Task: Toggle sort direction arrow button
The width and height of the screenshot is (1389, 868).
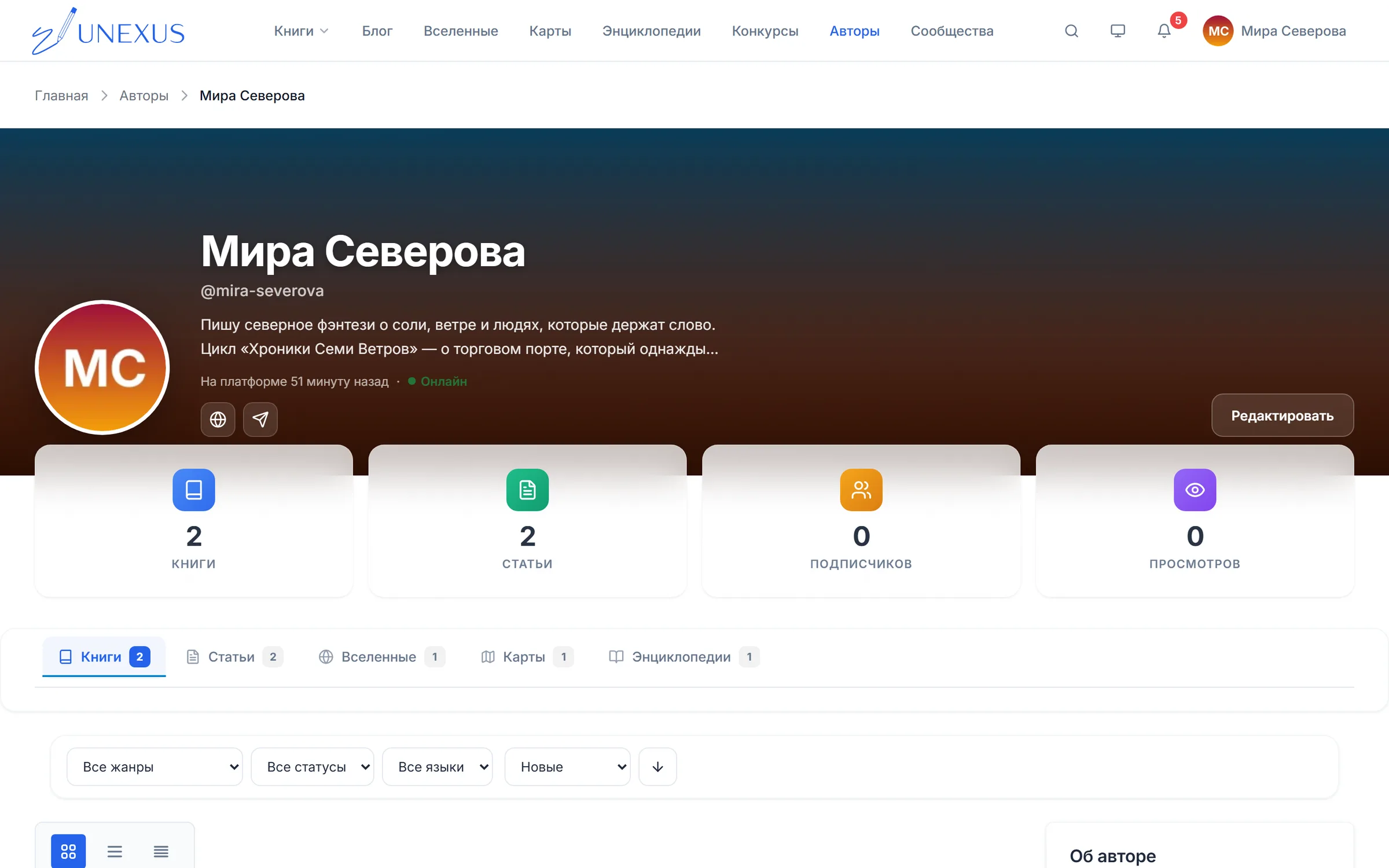Action: 657,767
